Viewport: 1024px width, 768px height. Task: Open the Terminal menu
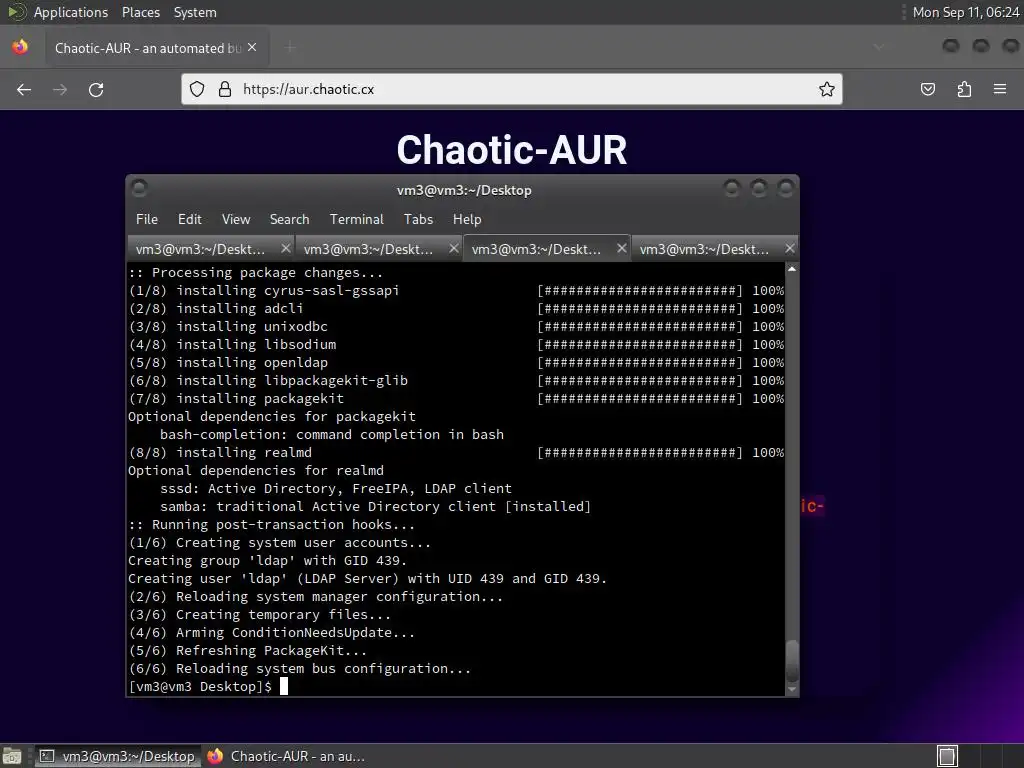pyautogui.click(x=357, y=219)
